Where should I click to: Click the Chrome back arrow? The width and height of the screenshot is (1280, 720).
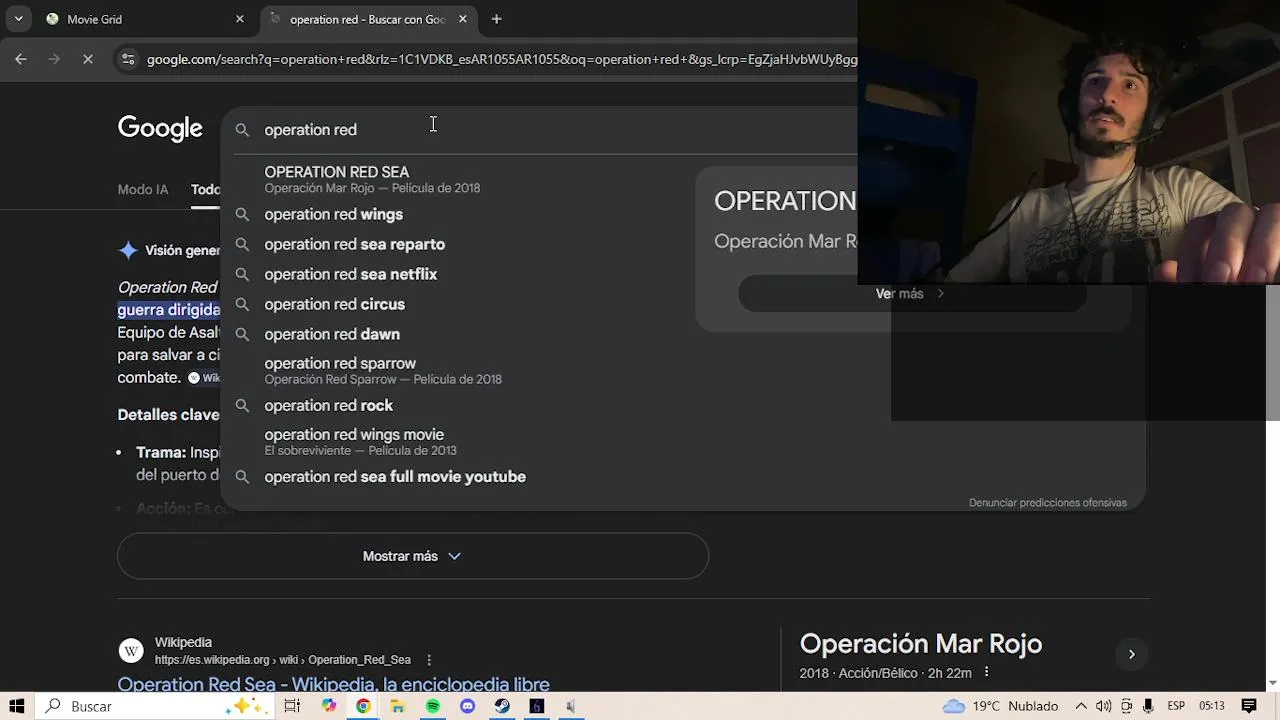tap(21, 59)
